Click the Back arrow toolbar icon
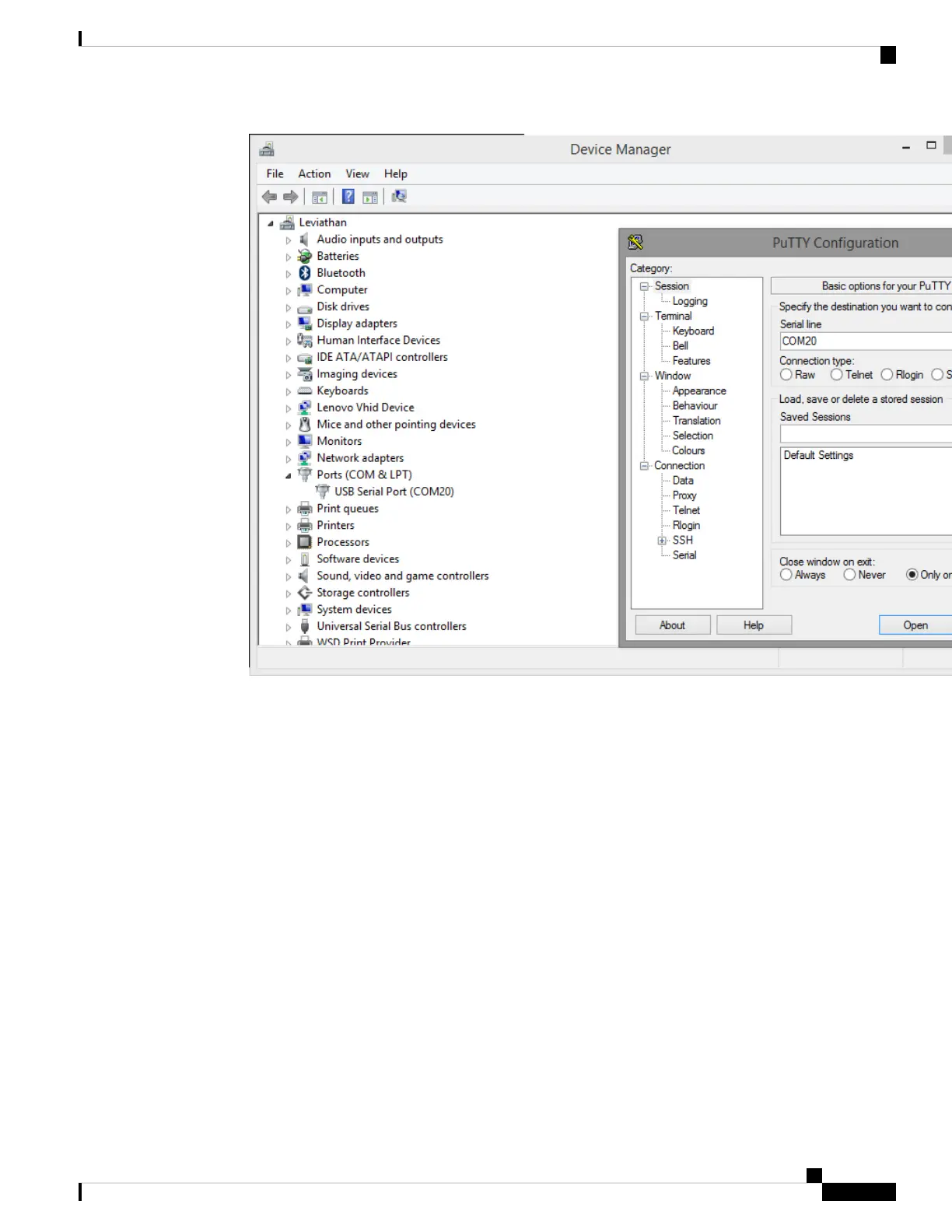952x1232 pixels. [270, 197]
